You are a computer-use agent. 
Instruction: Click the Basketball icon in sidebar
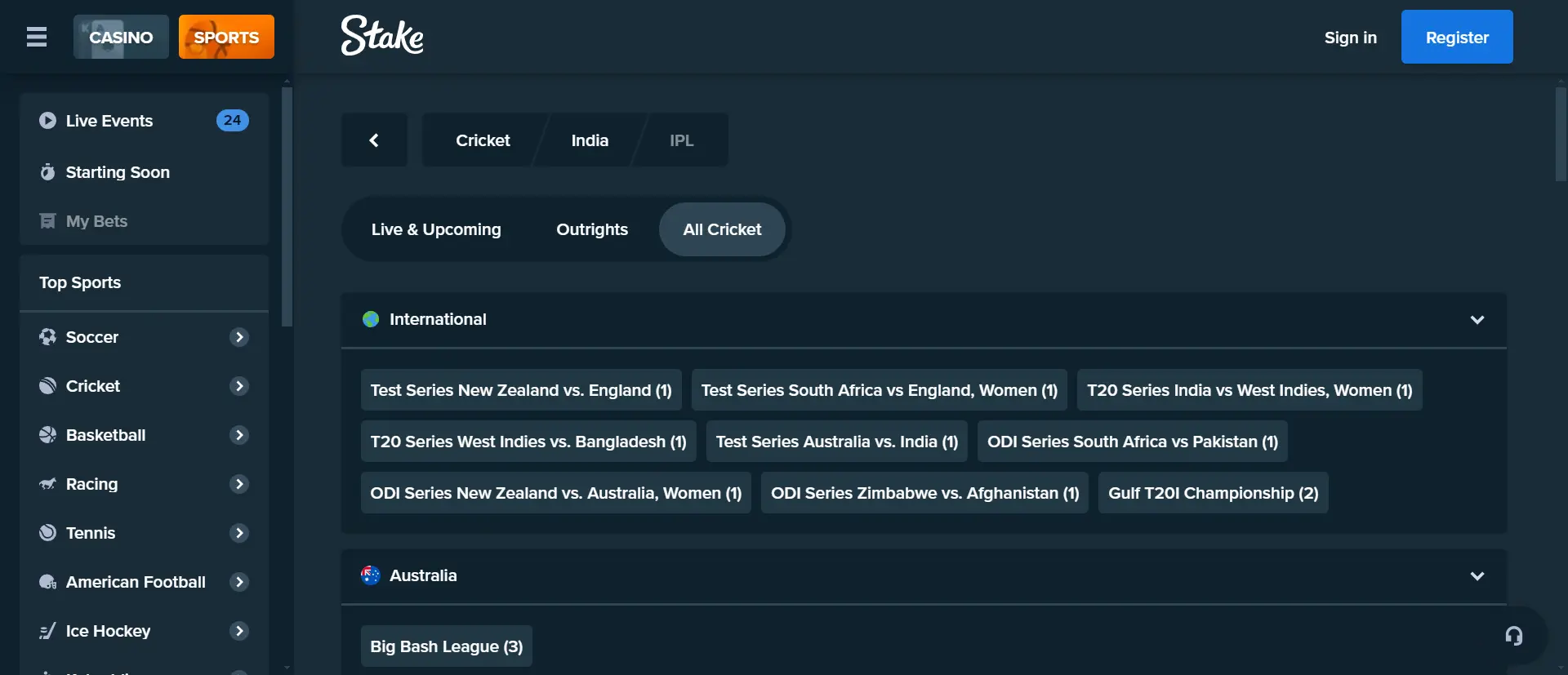[x=47, y=435]
